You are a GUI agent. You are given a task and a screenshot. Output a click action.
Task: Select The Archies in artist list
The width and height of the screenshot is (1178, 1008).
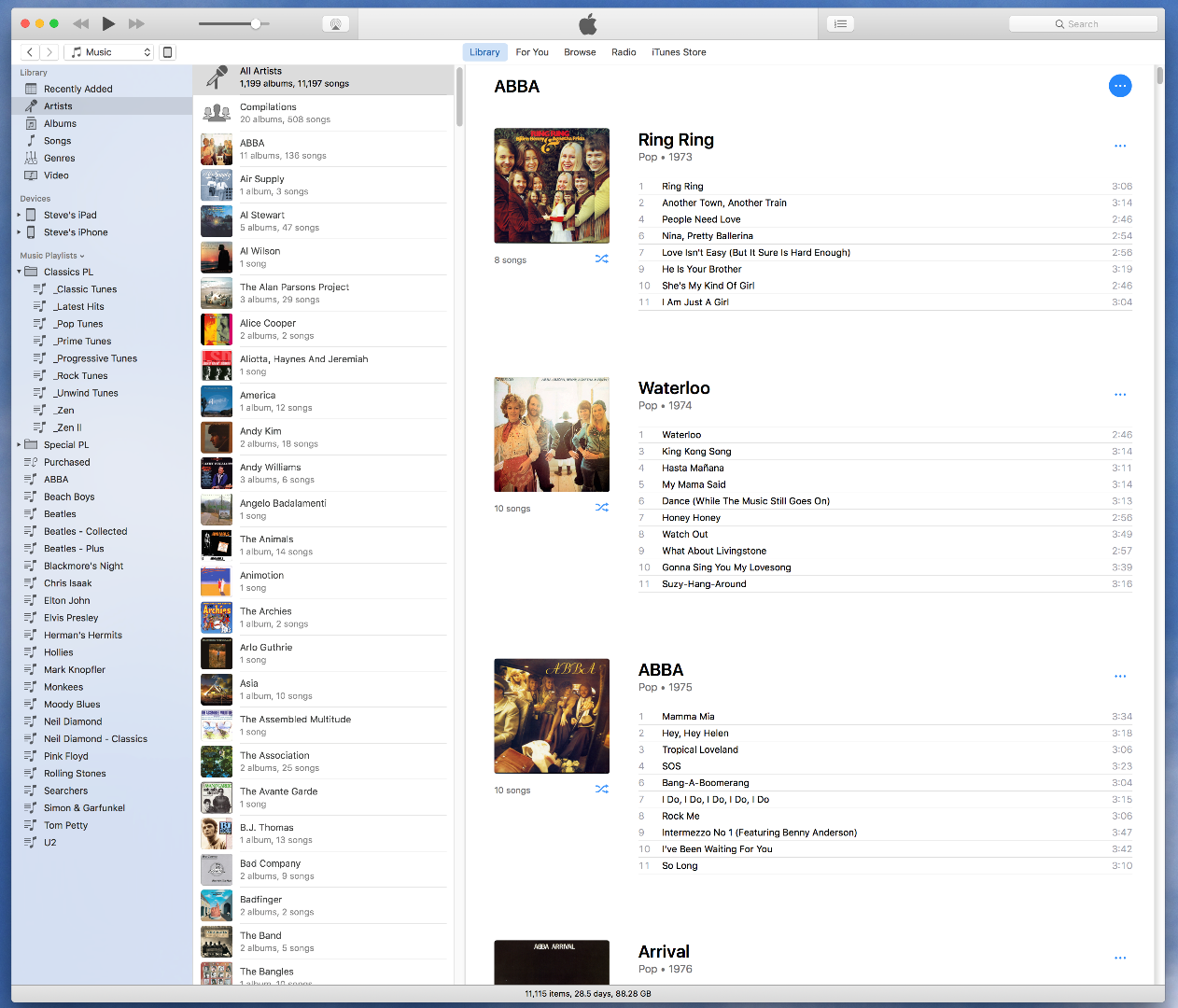(324, 617)
